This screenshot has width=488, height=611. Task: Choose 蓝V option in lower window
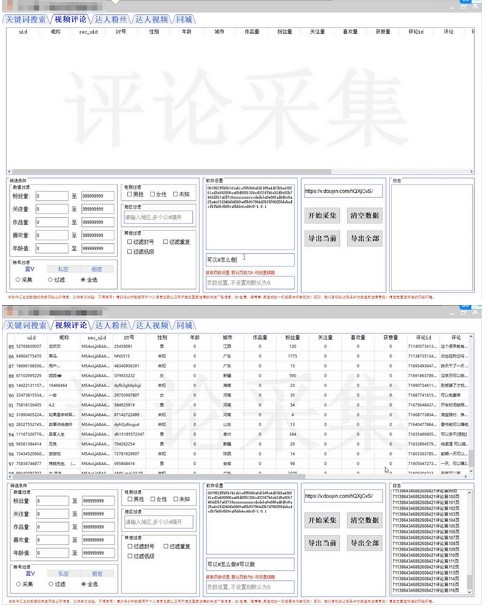[x=30, y=574]
